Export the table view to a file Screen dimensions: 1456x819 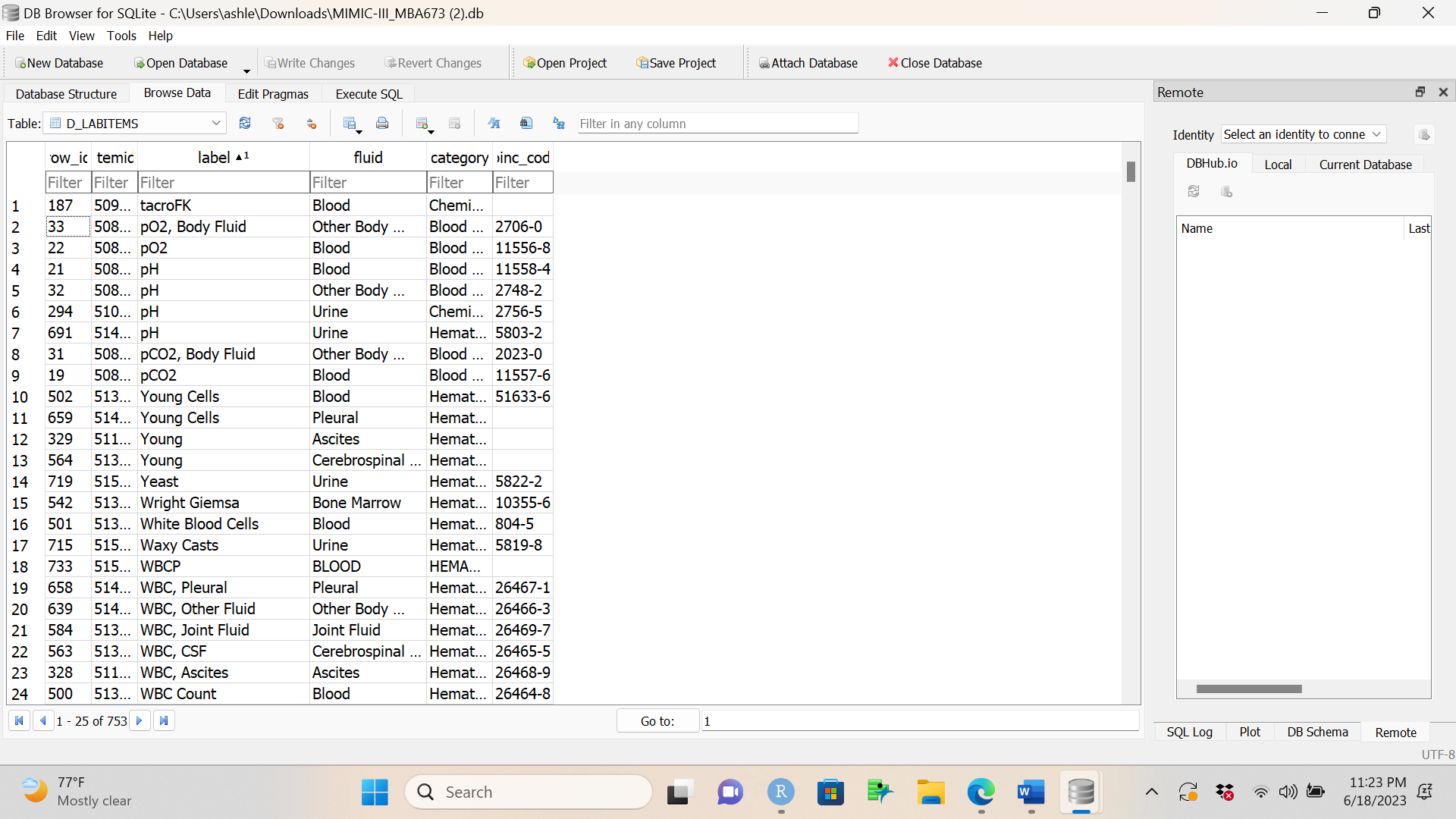351,123
